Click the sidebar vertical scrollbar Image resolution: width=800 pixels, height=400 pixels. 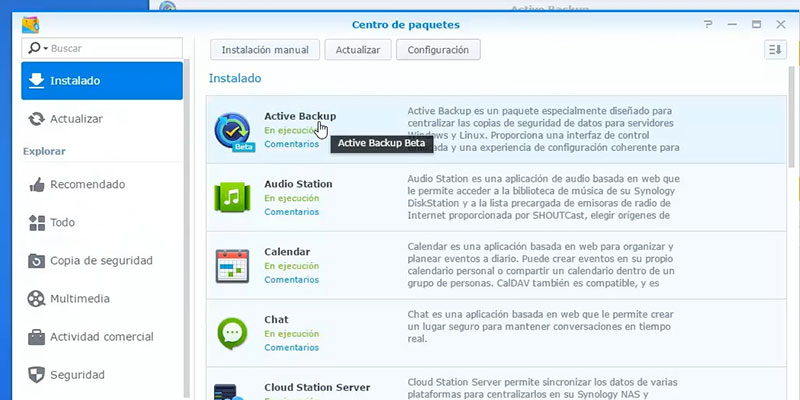(187, 230)
